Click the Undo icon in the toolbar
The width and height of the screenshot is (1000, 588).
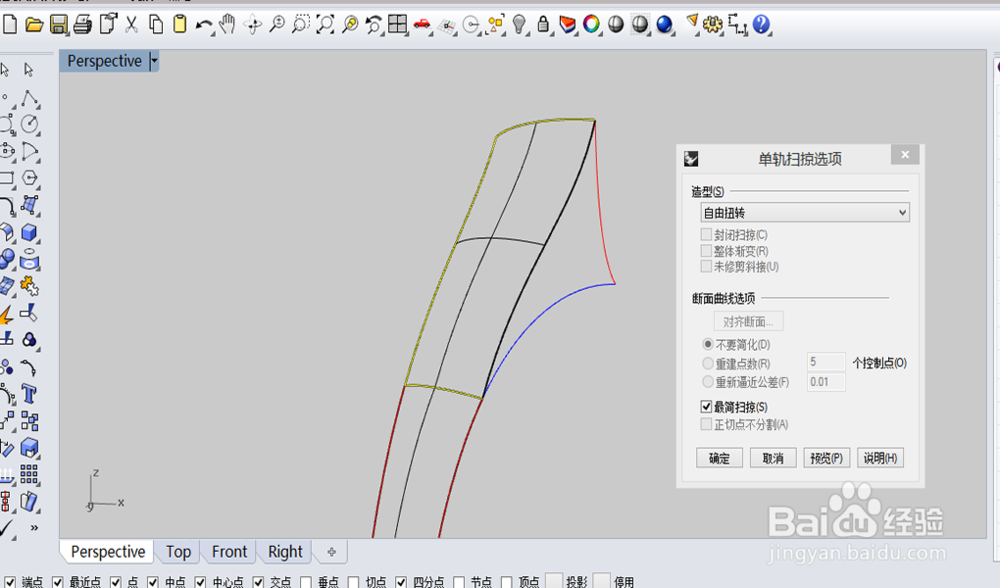(203, 24)
